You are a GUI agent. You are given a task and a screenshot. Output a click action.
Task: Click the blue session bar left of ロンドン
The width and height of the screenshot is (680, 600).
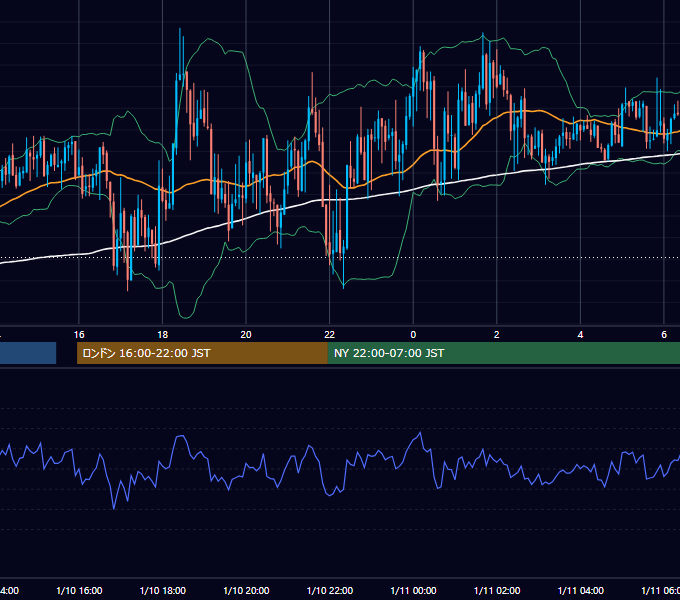[x=28, y=353]
